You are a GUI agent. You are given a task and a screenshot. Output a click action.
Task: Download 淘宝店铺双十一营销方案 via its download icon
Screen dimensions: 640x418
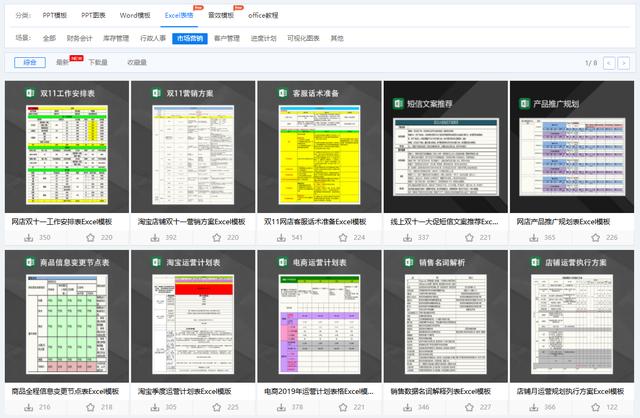coord(155,238)
